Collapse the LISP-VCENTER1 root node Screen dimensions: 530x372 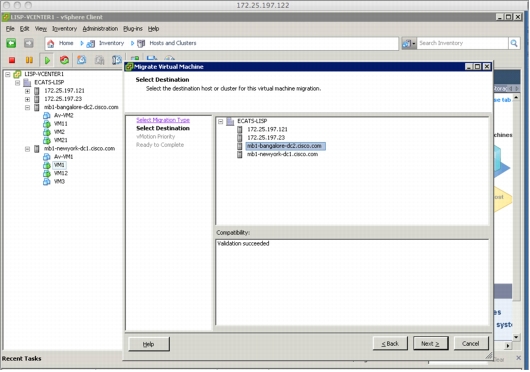point(8,74)
